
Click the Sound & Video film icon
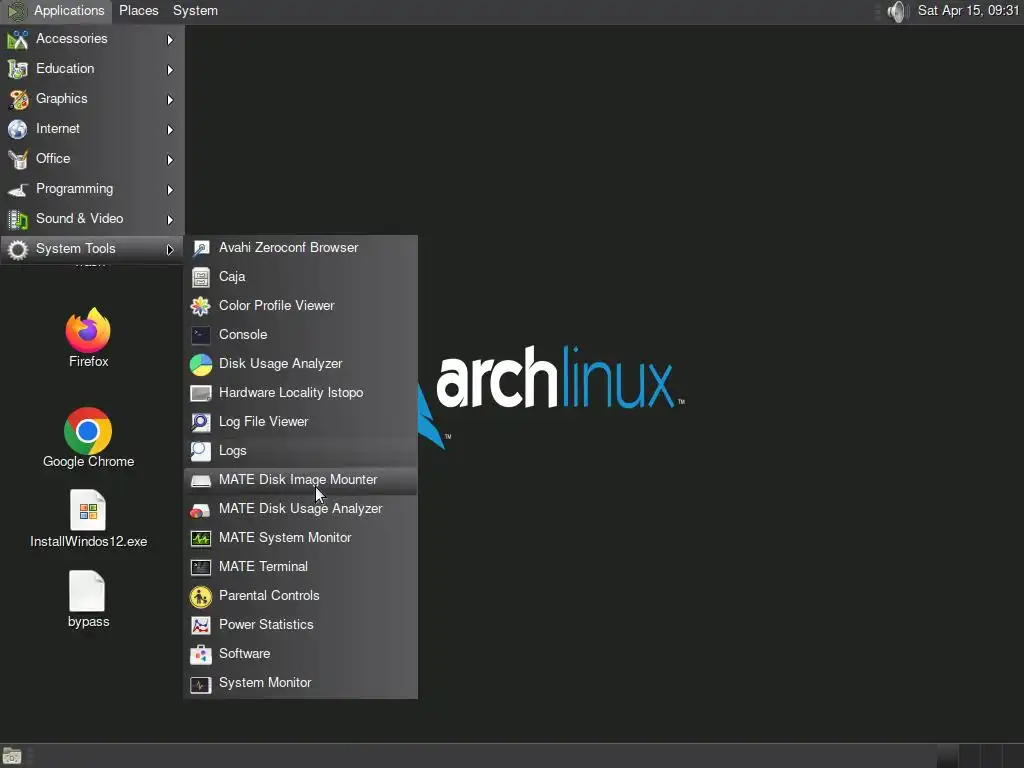18,219
